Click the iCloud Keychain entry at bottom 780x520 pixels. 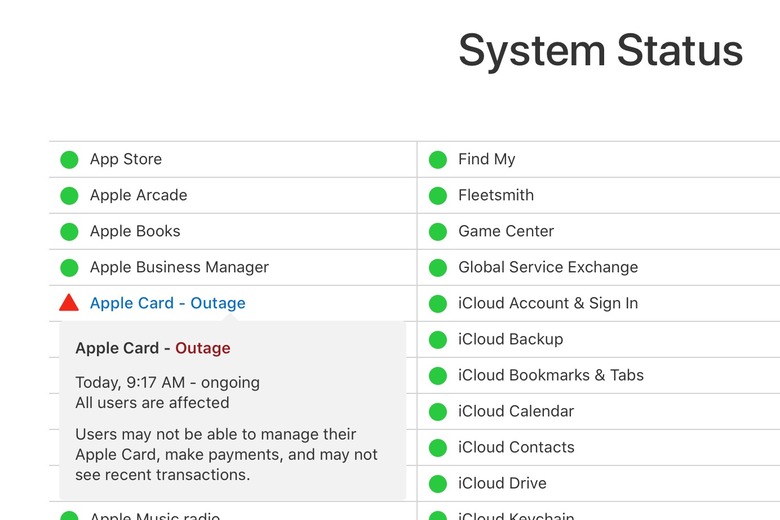pos(516,516)
